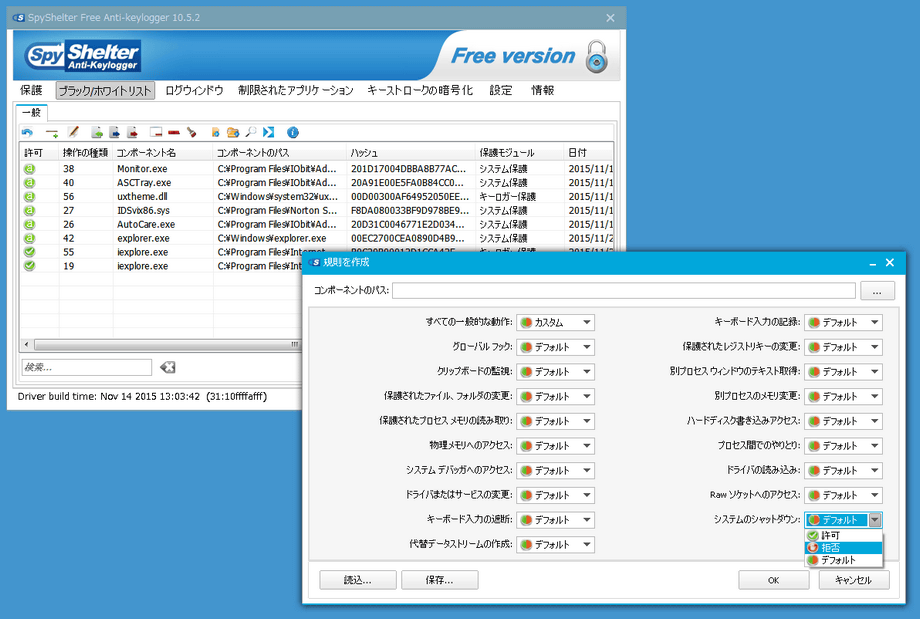Open the キーボード入力の記録 dropdown

coord(843,322)
